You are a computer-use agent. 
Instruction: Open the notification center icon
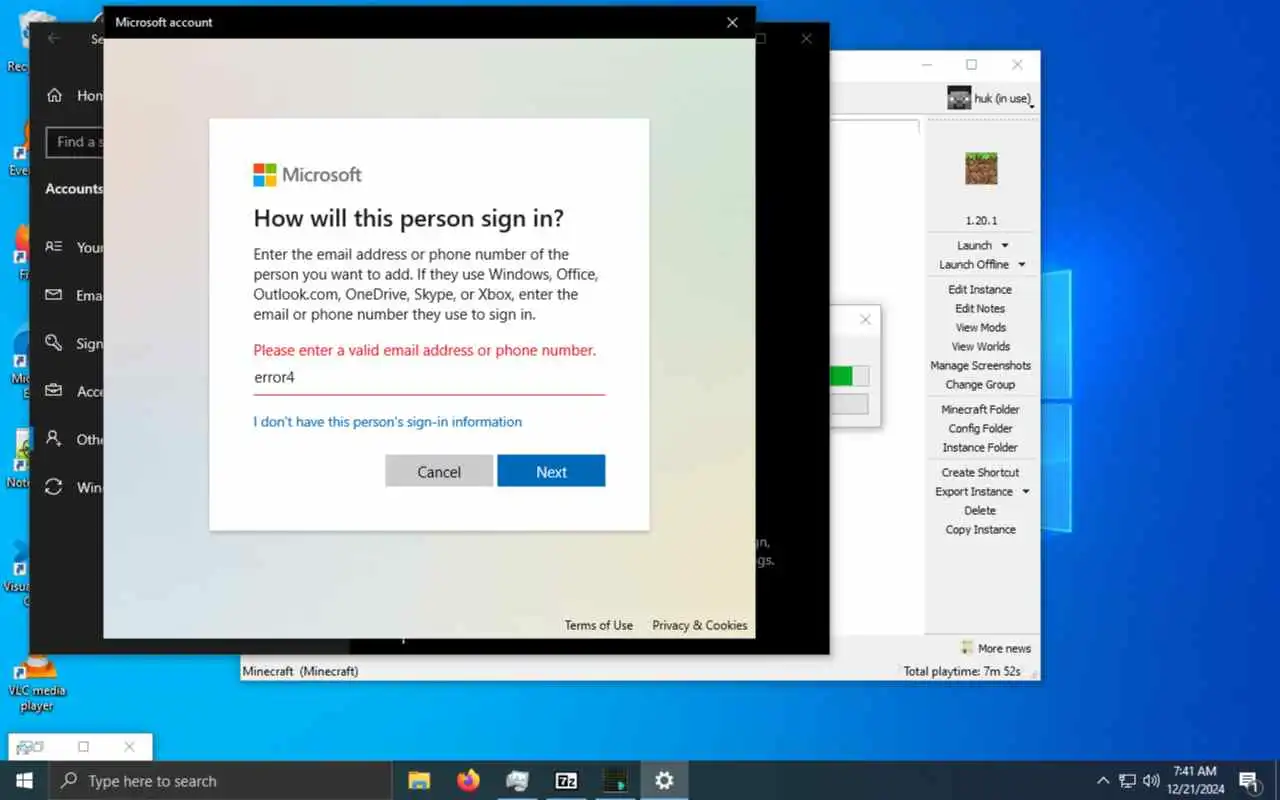coord(1249,781)
